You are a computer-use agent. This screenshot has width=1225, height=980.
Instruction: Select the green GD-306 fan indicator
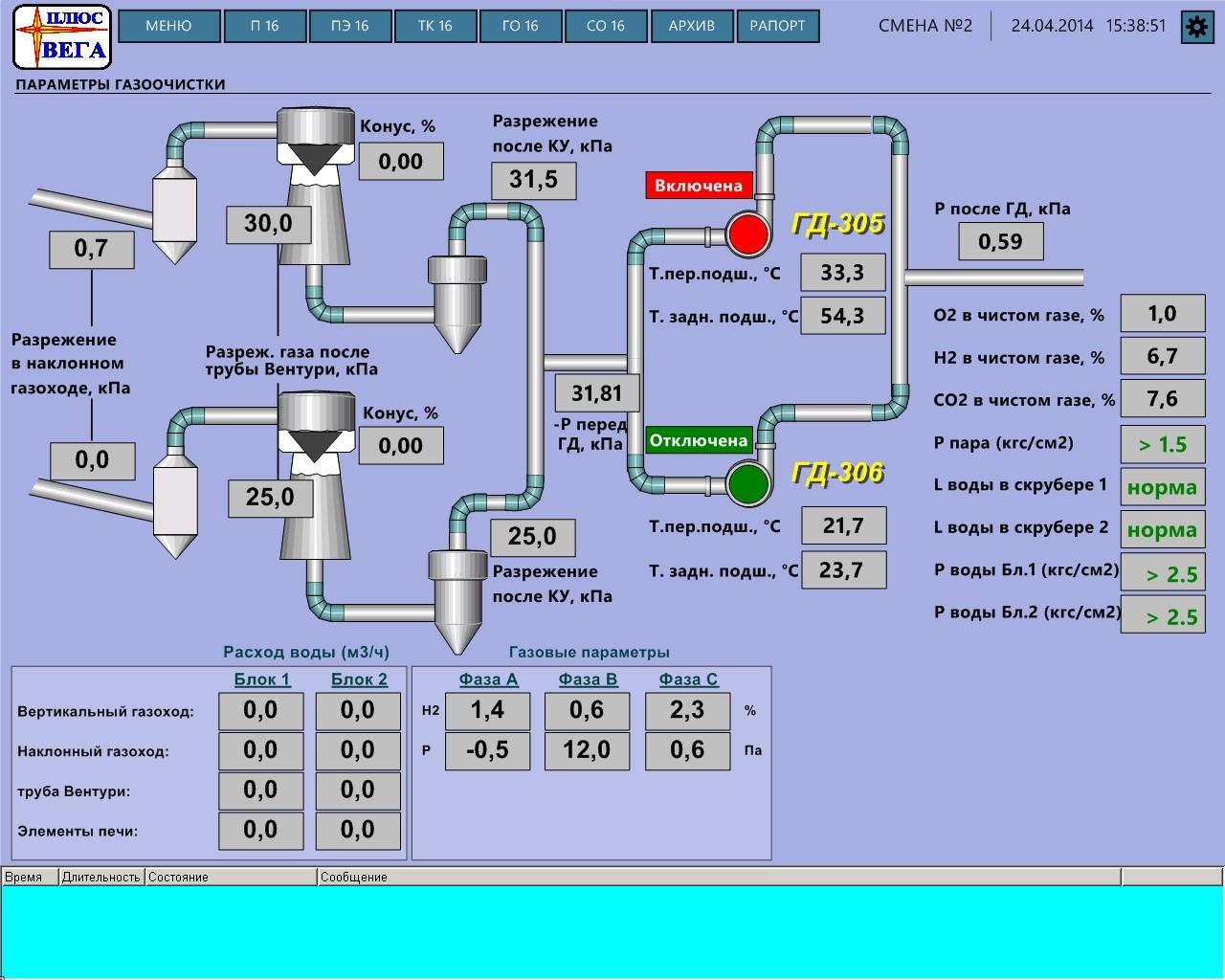click(747, 483)
